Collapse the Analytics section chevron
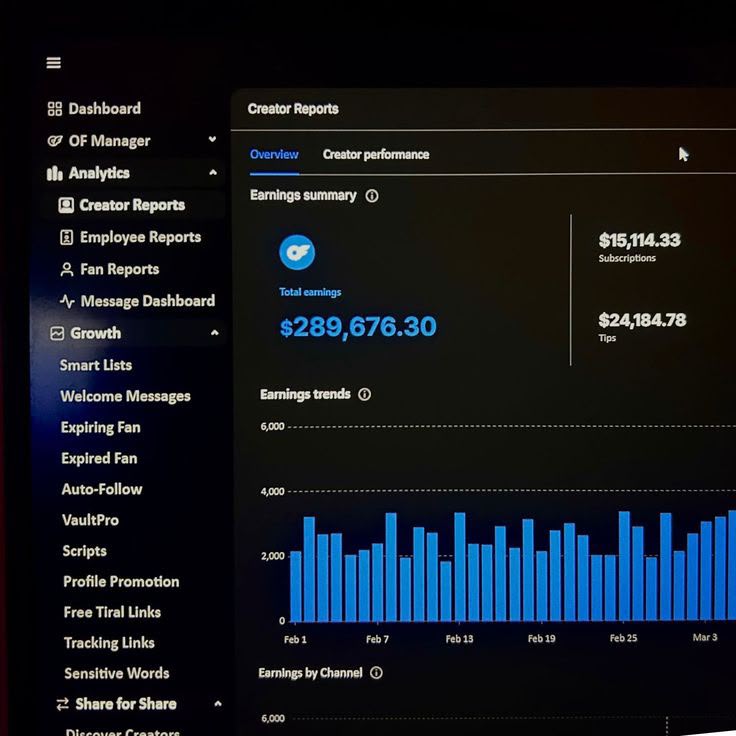The image size is (736, 736). 213,172
